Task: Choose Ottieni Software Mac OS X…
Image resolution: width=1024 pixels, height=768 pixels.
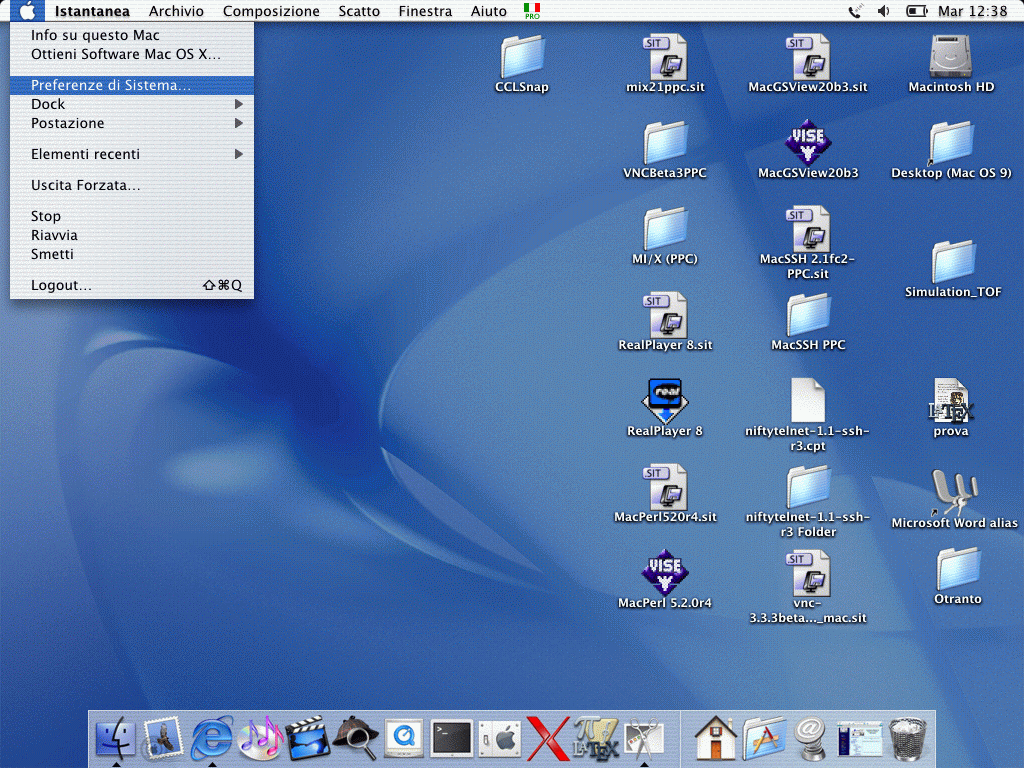Action: coord(132,54)
